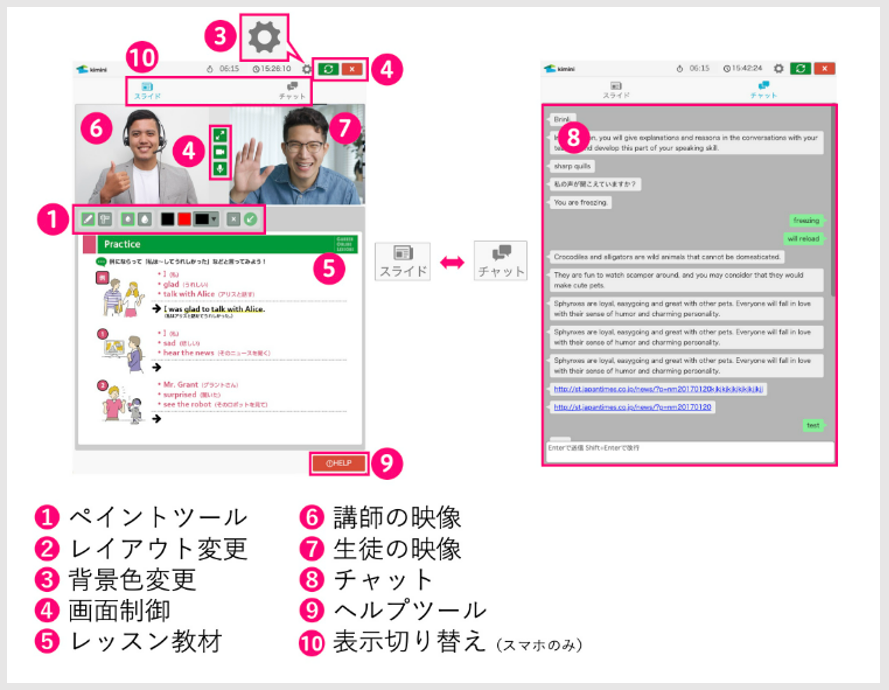
Task: Open settings gear in the chat-view window
Action: 779,69
